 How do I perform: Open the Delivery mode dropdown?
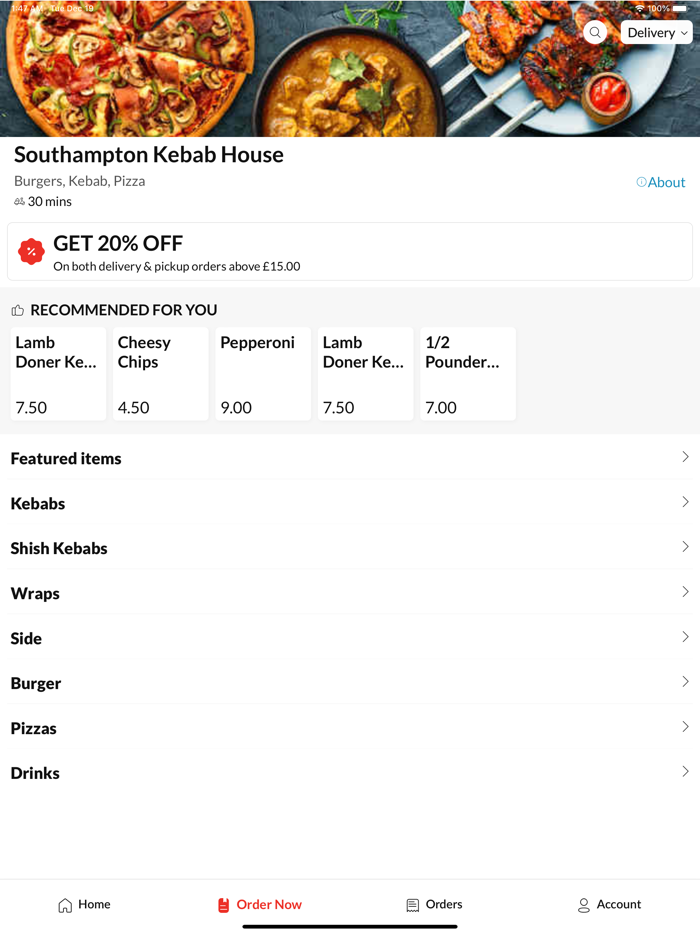click(656, 32)
